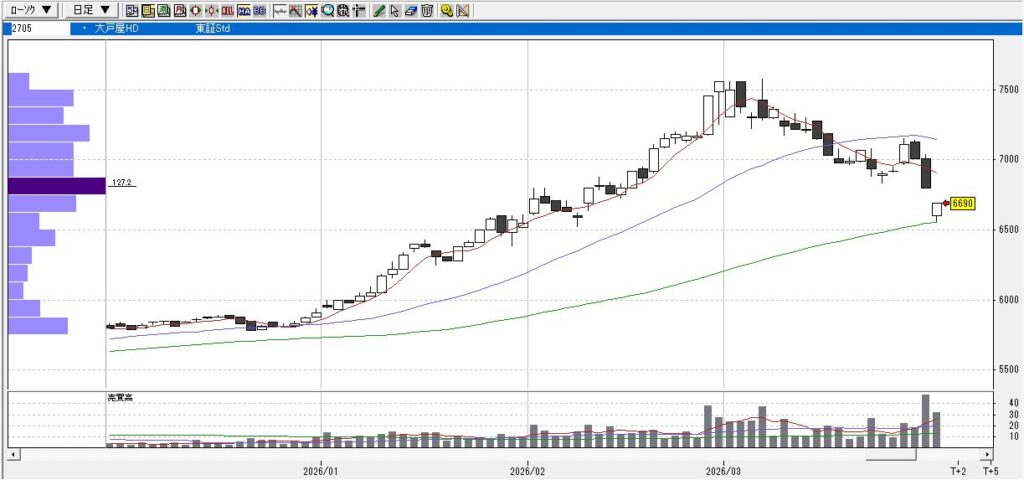Select the green pencil drawing tool
This screenshot has width=1024, height=480.
[x=379, y=11]
